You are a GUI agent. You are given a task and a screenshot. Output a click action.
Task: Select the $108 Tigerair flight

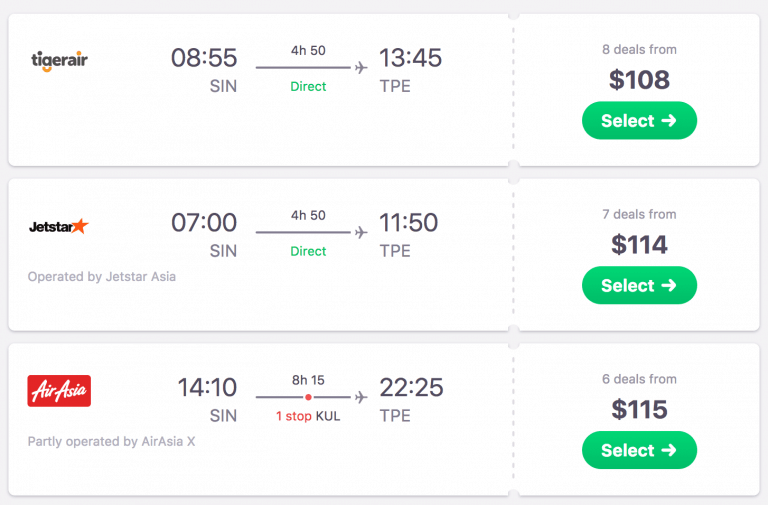coord(639,121)
